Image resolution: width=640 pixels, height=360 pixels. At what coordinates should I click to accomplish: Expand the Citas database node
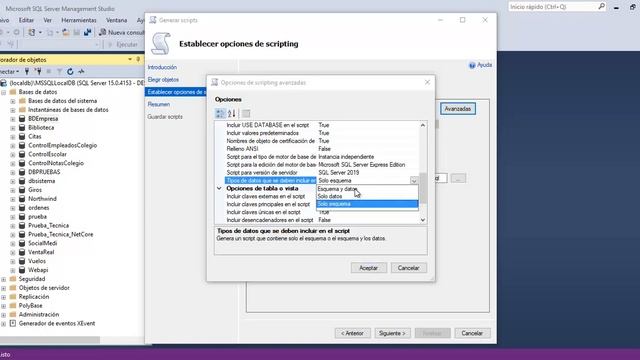click(x=13, y=137)
